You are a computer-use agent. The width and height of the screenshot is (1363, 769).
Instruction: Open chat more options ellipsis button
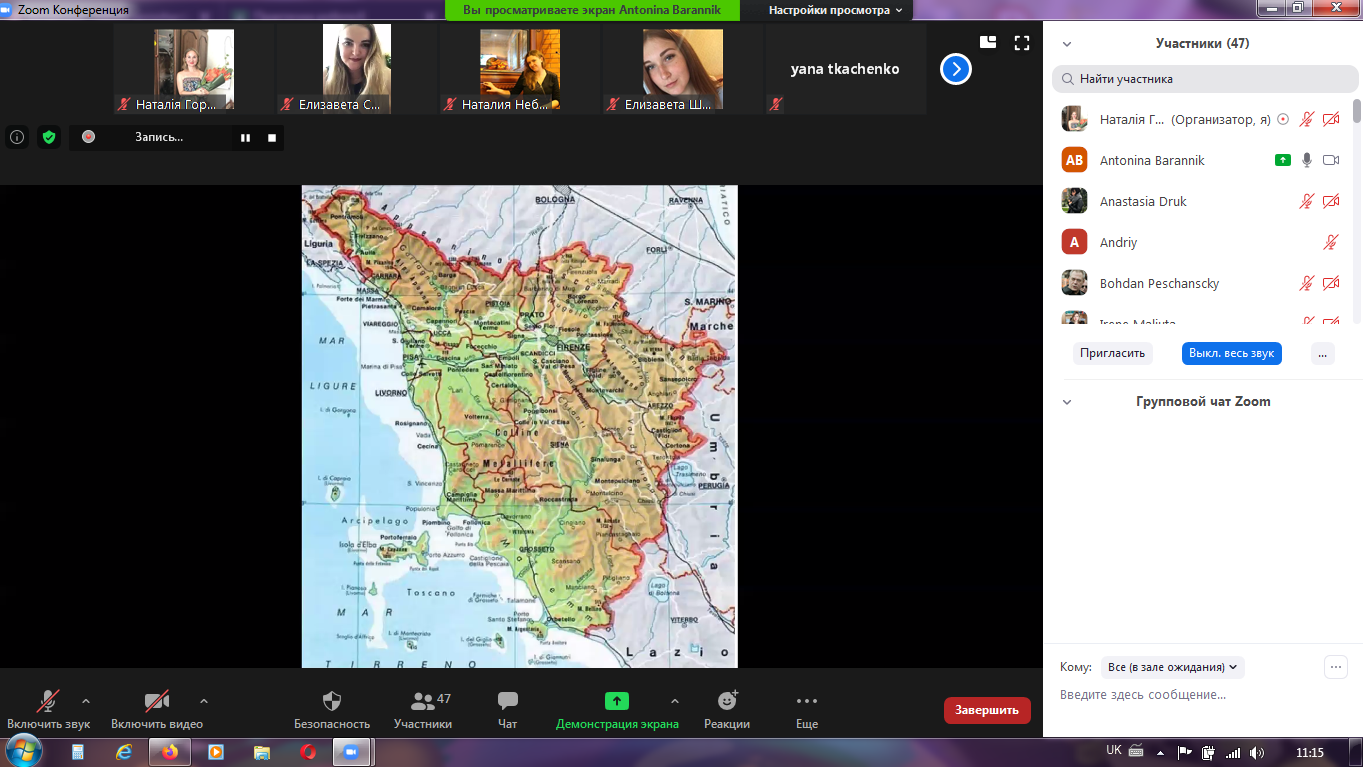(x=1335, y=667)
